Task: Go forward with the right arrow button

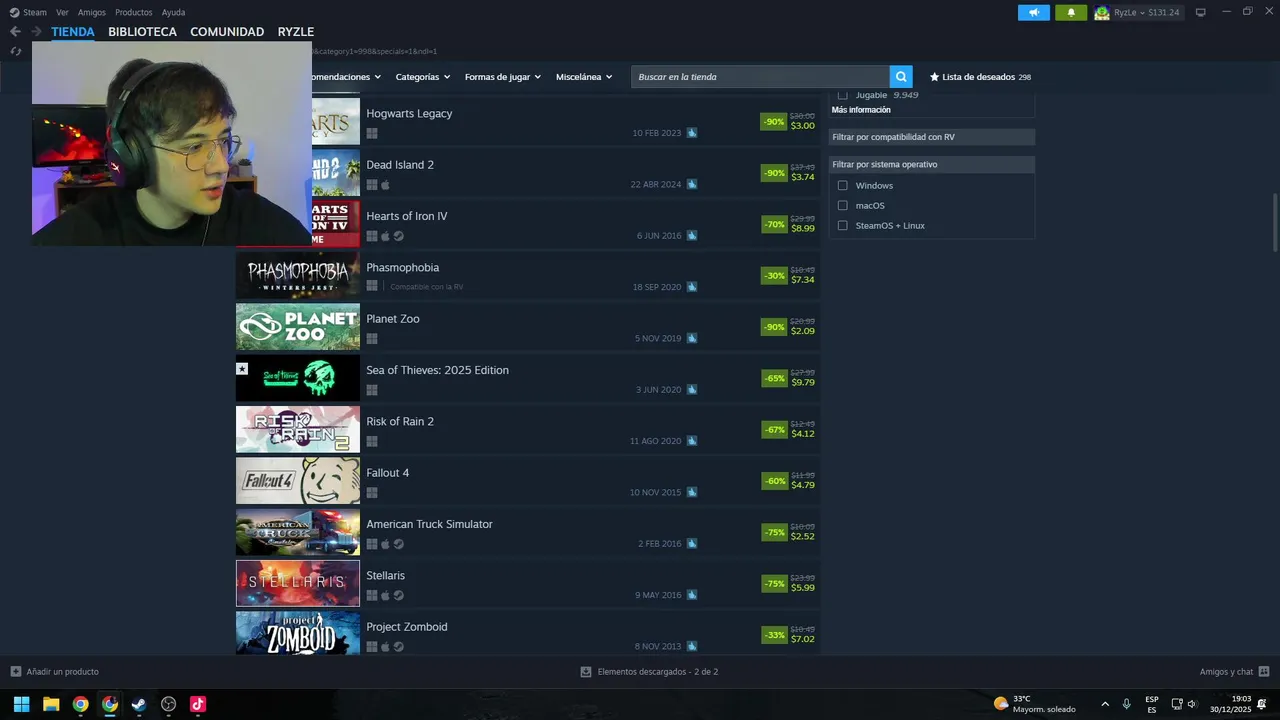Action: pos(36,32)
